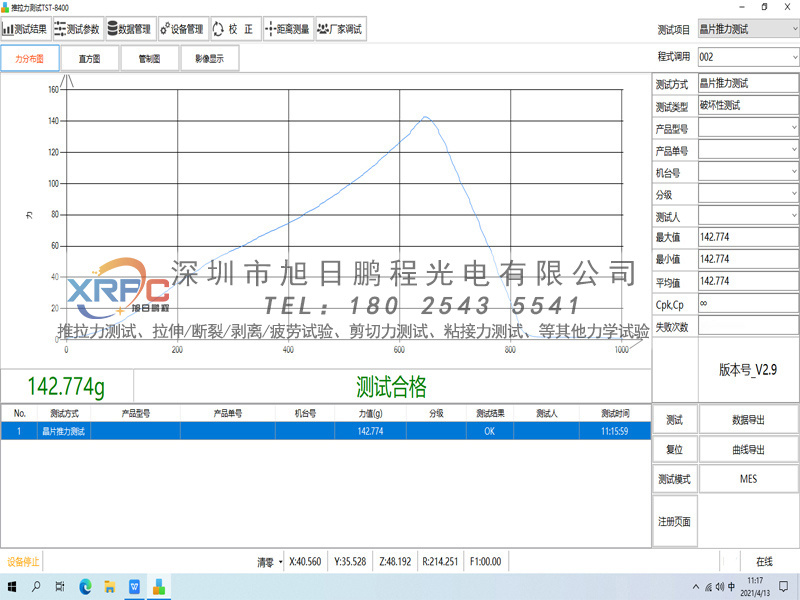Click the F1:00.00 status readout
Image resolution: width=800 pixels, height=600 pixels.
[485, 562]
